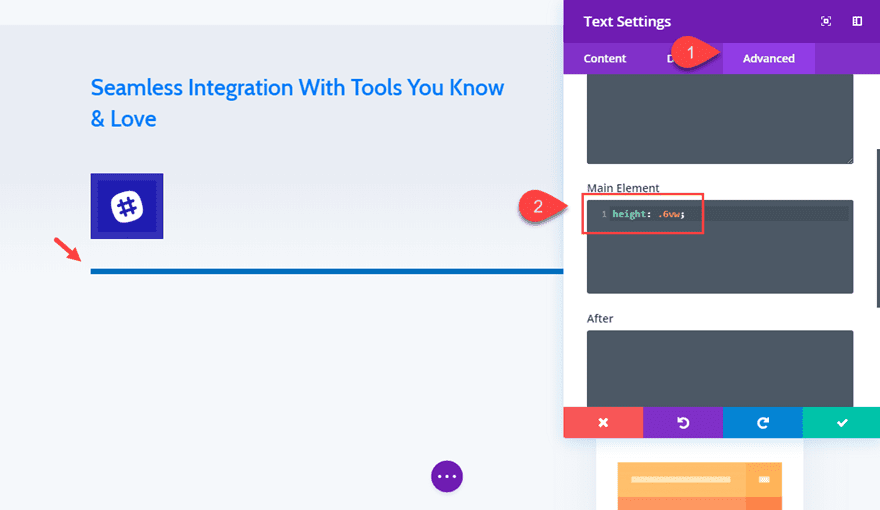Save settings with the green checkmark
Viewport: 880px width, 510px height.
[x=841, y=422]
